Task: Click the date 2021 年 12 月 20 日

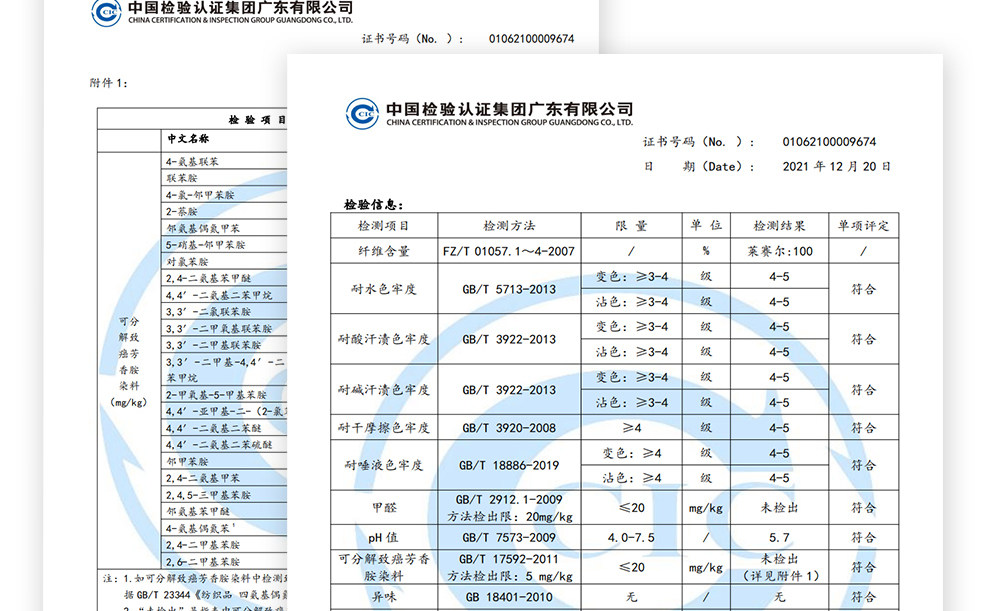Action: point(836,166)
